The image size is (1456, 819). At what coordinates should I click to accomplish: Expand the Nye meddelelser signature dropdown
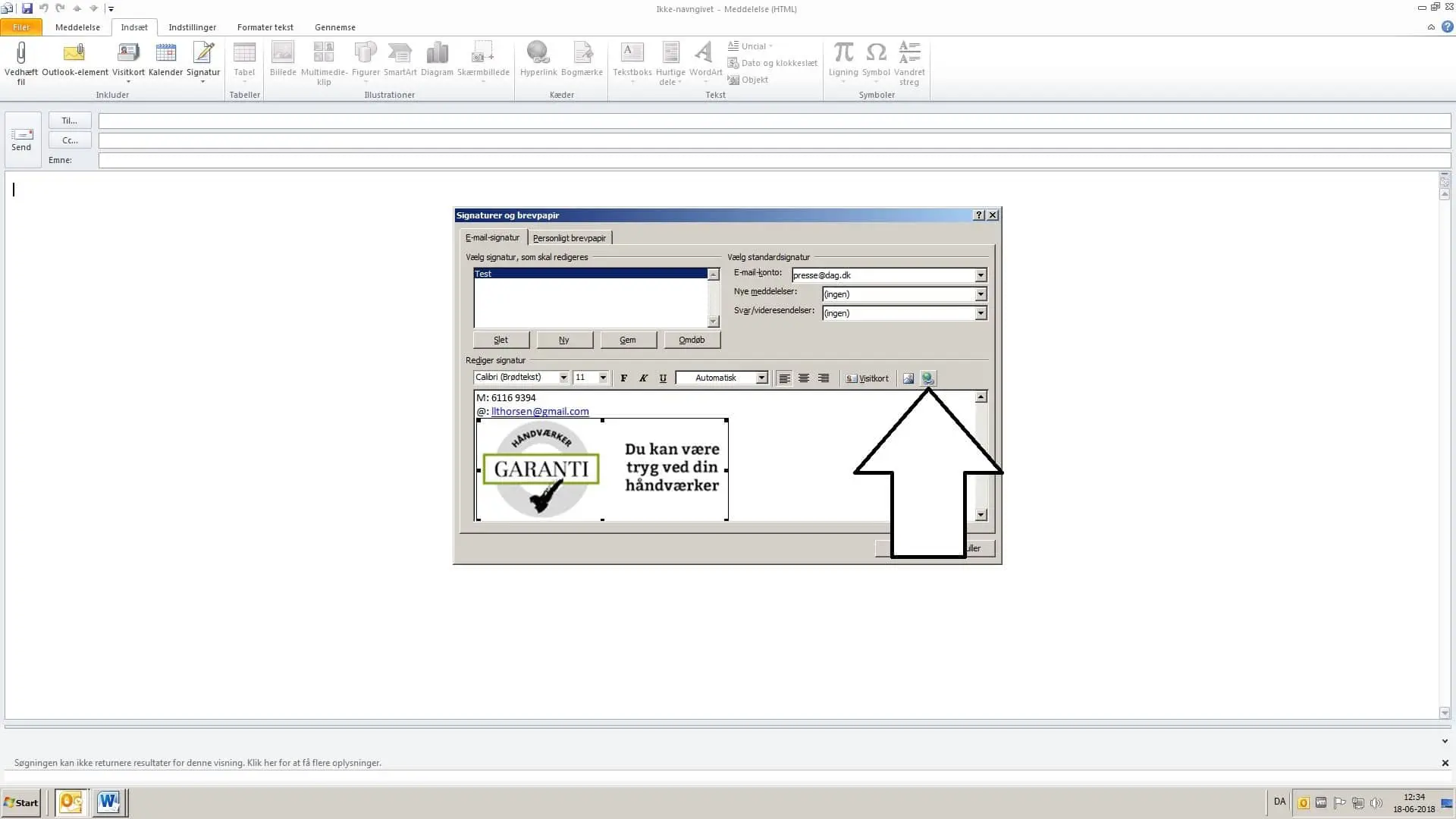pos(980,294)
